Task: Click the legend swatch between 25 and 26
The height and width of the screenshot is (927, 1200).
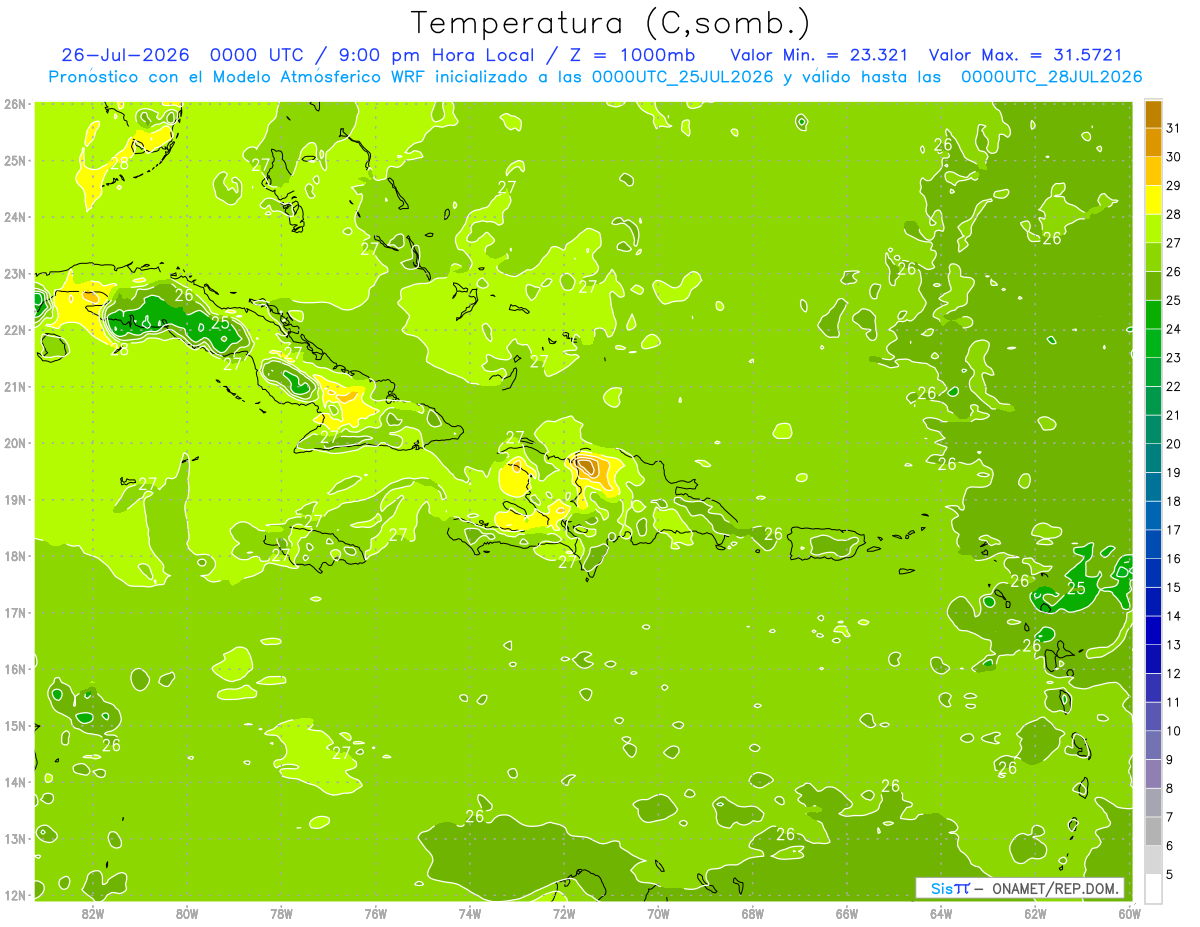Action: point(1153,286)
